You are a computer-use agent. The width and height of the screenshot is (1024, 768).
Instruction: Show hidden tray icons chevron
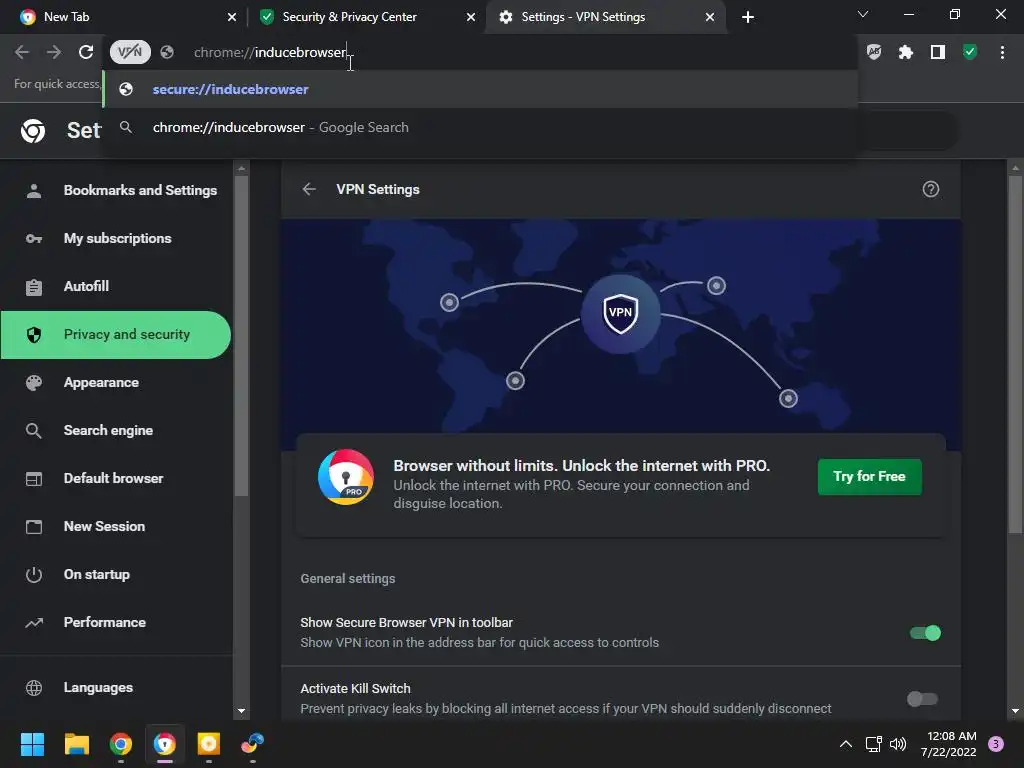click(x=845, y=744)
